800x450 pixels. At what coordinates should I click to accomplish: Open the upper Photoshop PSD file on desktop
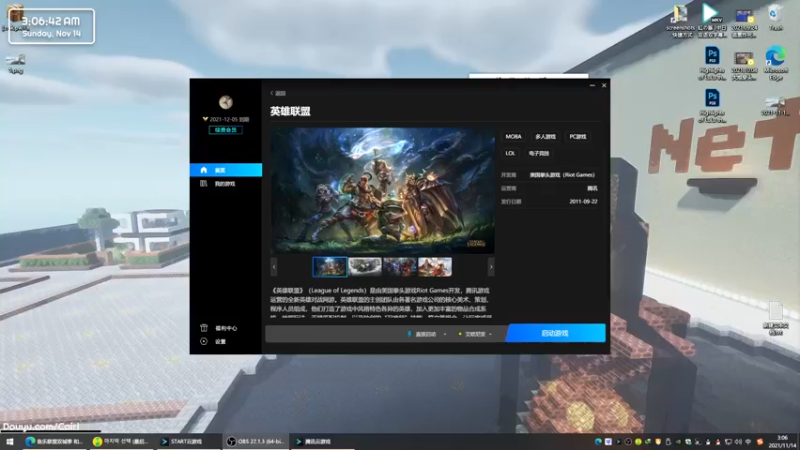point(712,63)
